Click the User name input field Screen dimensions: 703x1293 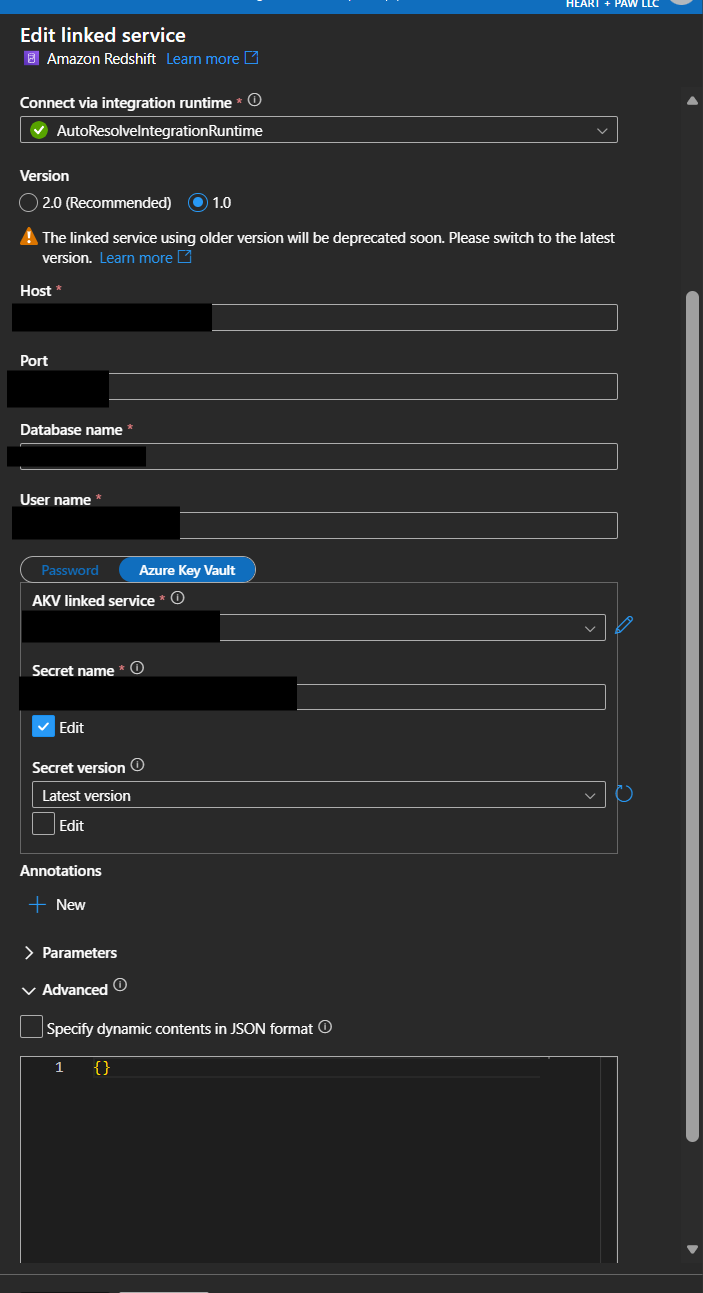pos(319,526)
